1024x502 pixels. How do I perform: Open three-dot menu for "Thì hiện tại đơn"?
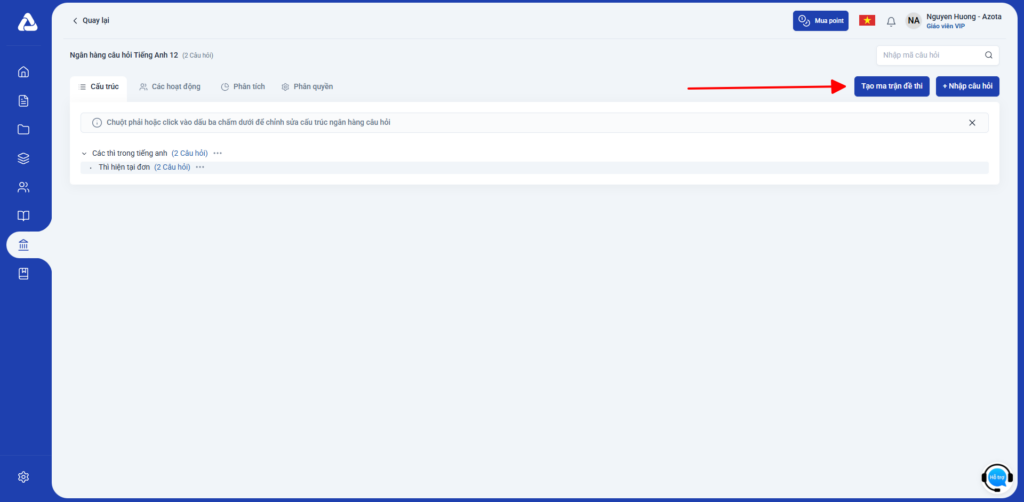200,167
